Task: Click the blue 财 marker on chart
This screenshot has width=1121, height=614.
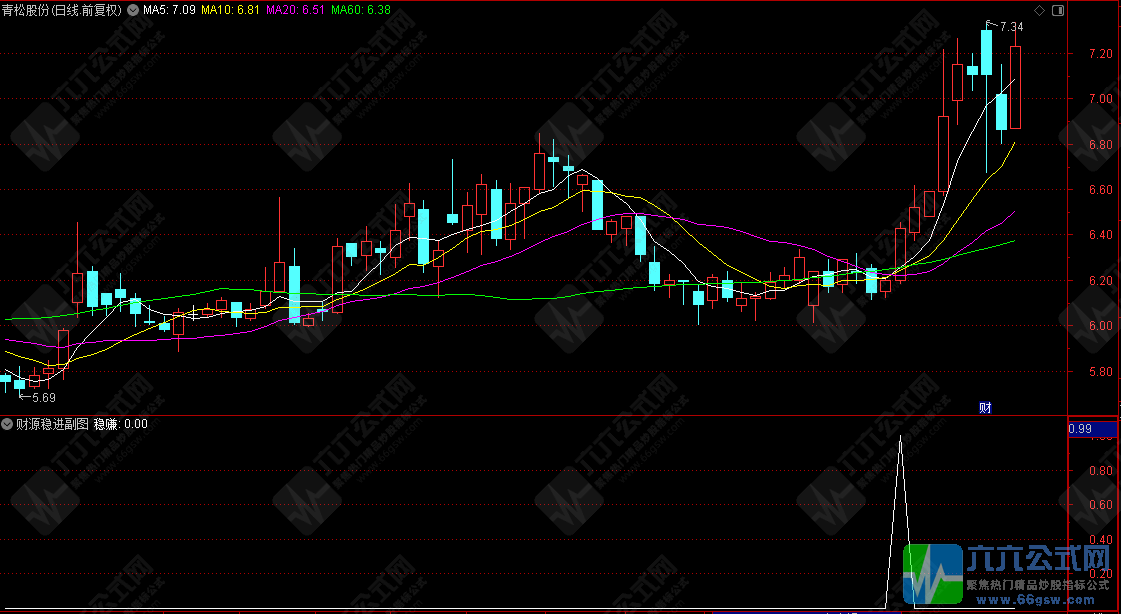Action: [985, 407]
